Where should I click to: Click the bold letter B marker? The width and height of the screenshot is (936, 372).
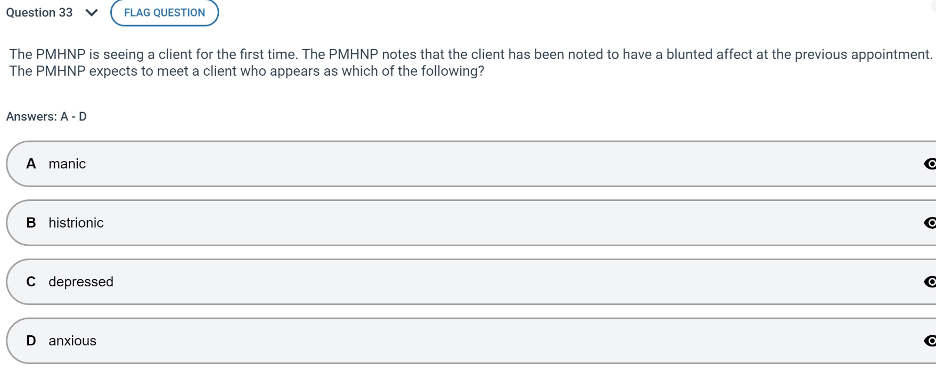[31, 223]
